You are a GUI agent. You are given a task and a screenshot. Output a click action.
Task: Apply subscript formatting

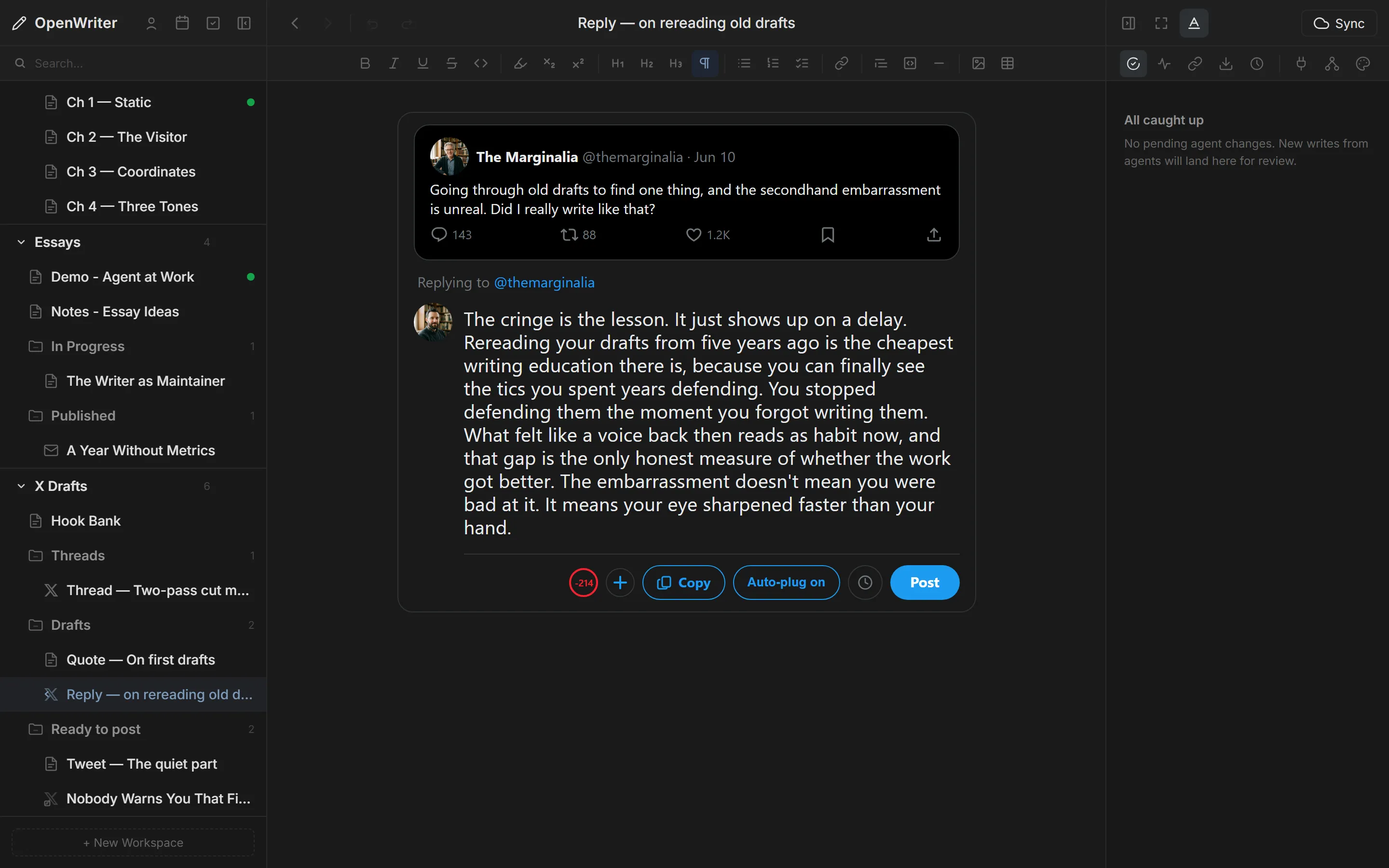pyautogui.click(x=549, y=63)
